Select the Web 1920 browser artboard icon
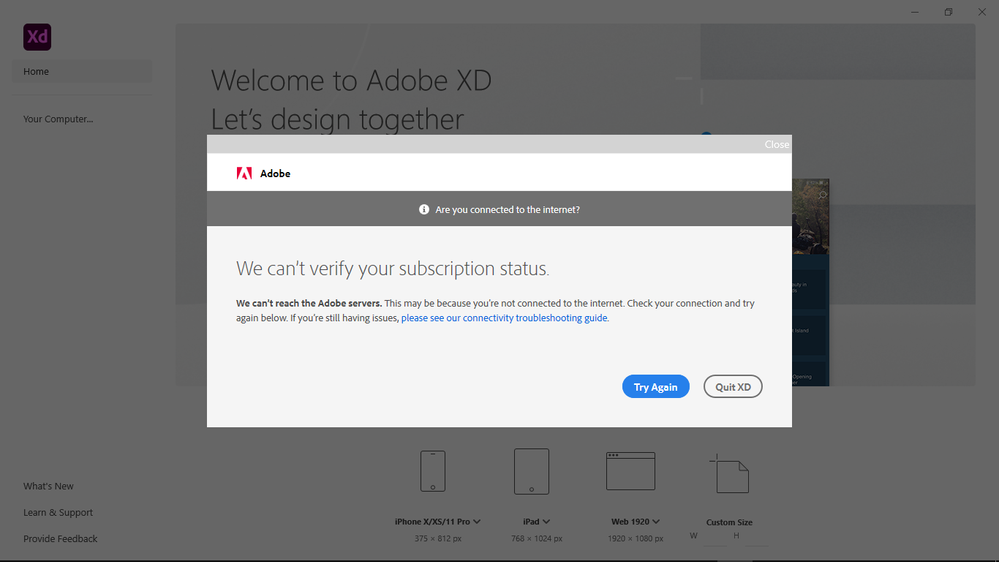Image resolution: width=999 pixels, height=562 pixels. click(x=630, y=470)
